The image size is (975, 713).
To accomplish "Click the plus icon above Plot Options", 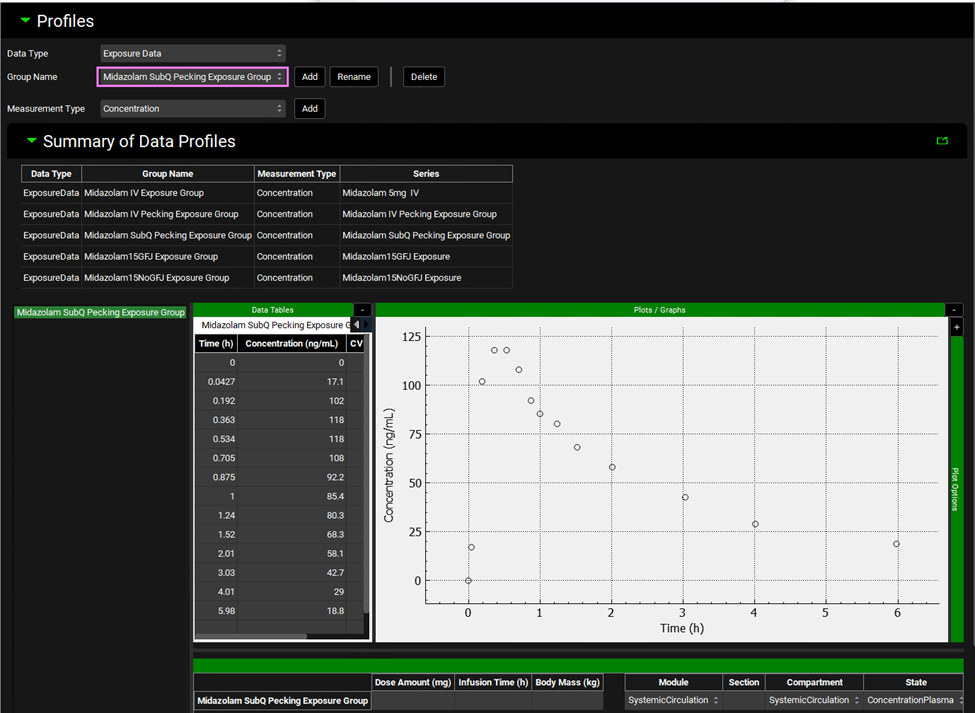I will [x=957, y=327].
